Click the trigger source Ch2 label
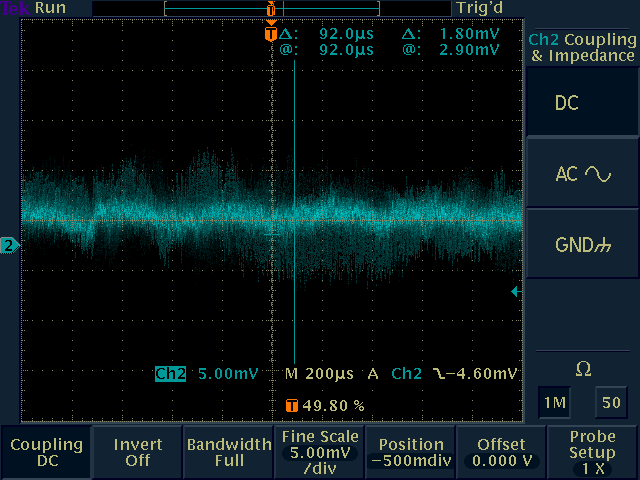The height and width of the screenshot is (480, 640). tap(406, 374)
